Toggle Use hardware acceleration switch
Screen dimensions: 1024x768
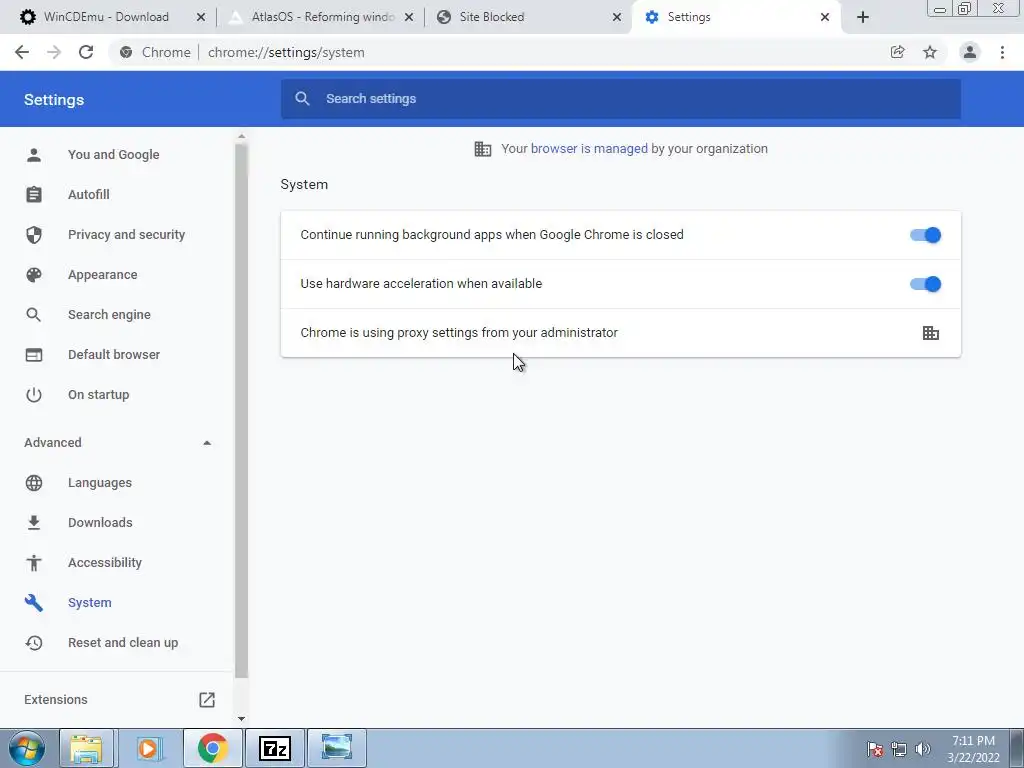pyautogui.click(x=925, y=284)
